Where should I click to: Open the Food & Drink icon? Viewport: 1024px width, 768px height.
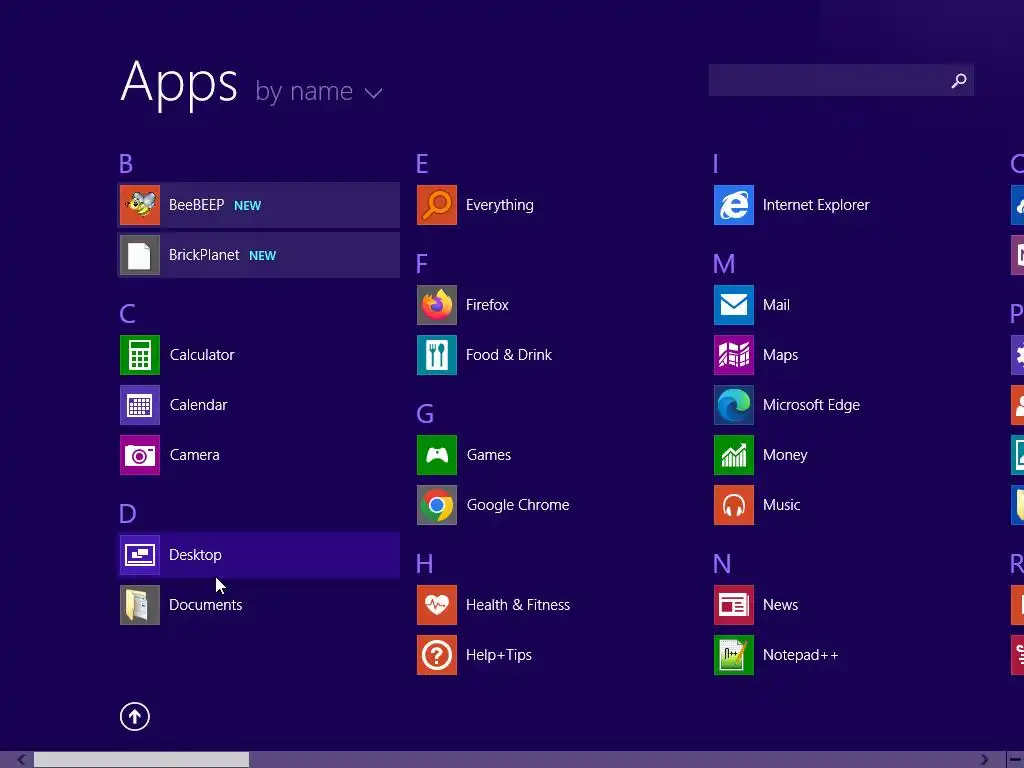pyautogui.click(x=437, y=355)
